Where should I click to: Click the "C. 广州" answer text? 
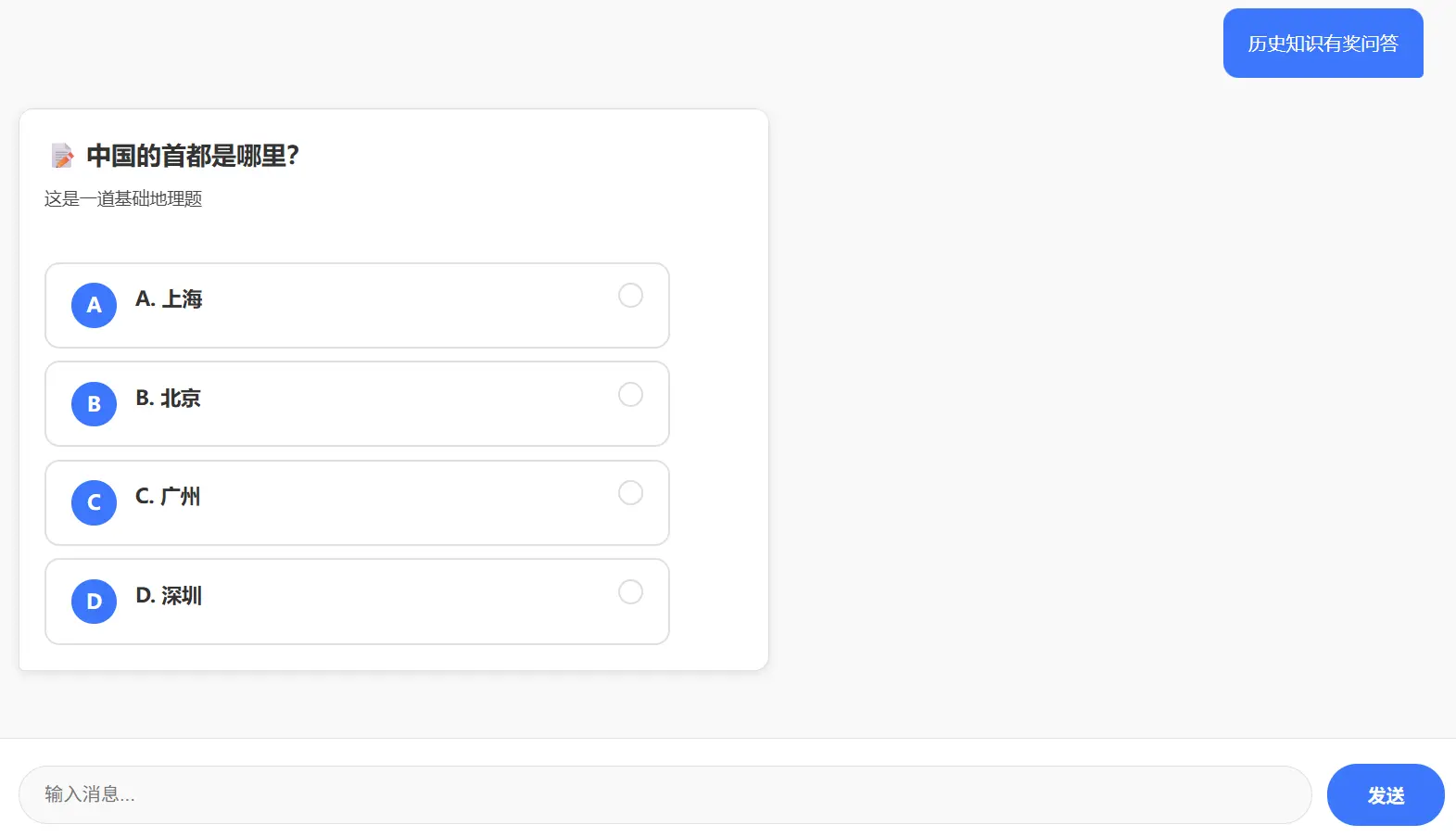(x=168, y=497)
